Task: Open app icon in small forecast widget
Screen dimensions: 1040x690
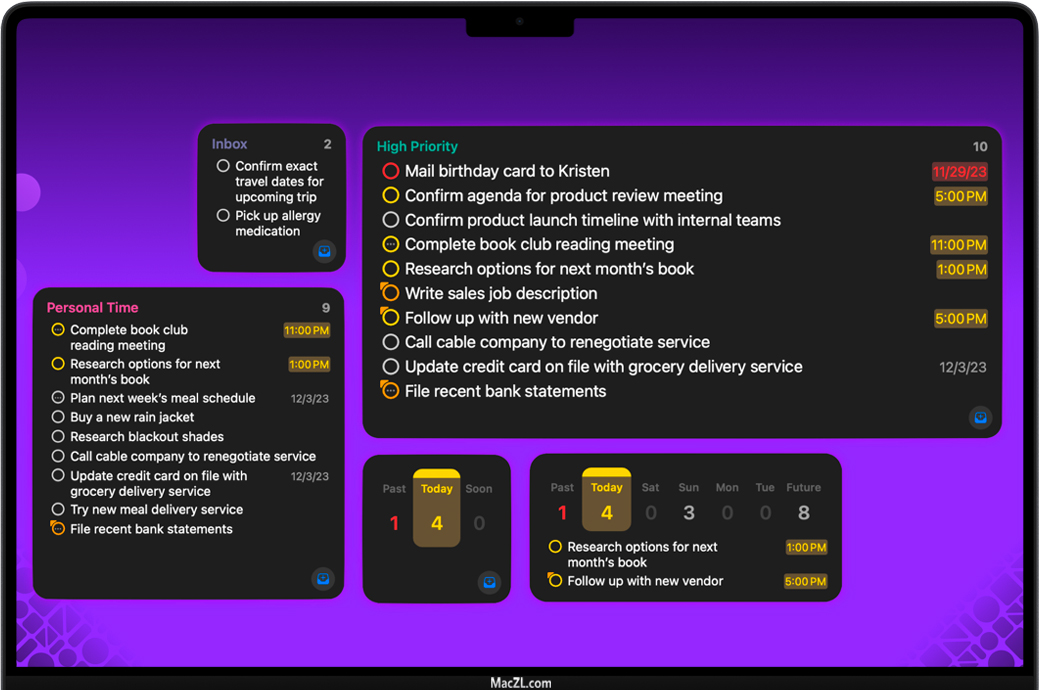Action: point(489,583)
